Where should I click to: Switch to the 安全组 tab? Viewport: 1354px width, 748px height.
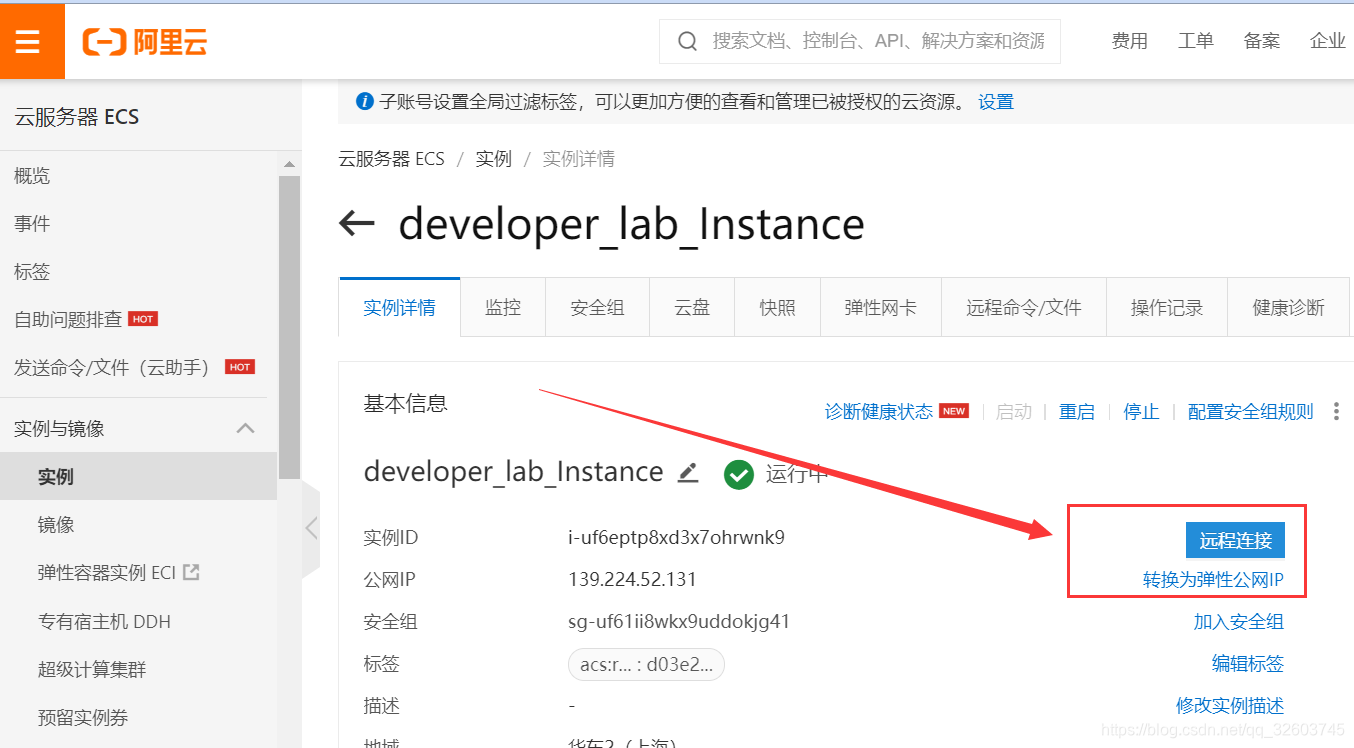click(x=598, y=307)
